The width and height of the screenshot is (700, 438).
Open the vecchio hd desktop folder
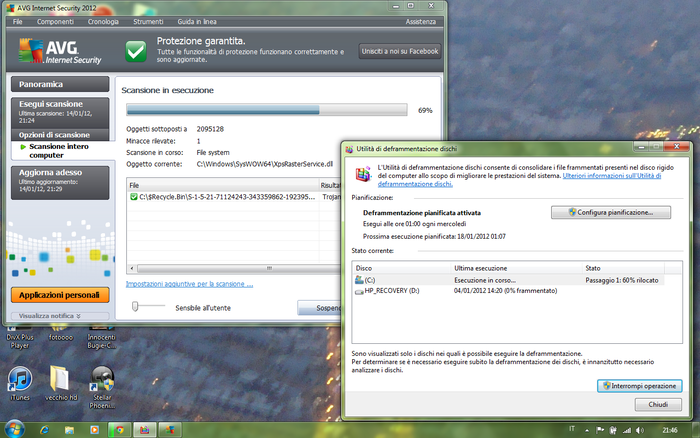coord(61,384)
